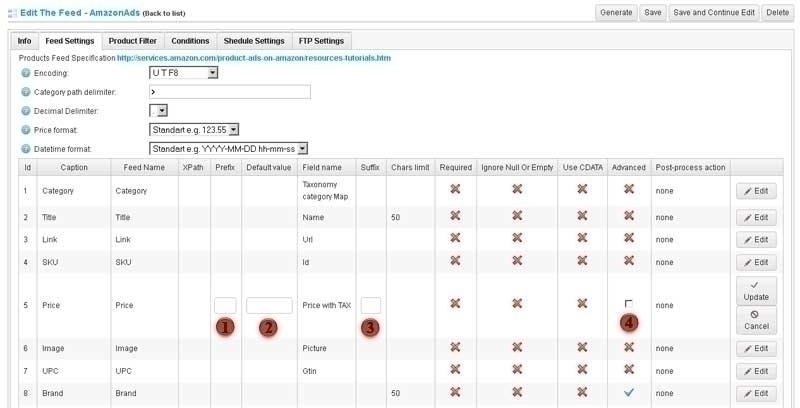This screenshot has width=800, height=408.
Task: Click the help icon beside Category path delimiter
Action: click(x=26, y=92)
